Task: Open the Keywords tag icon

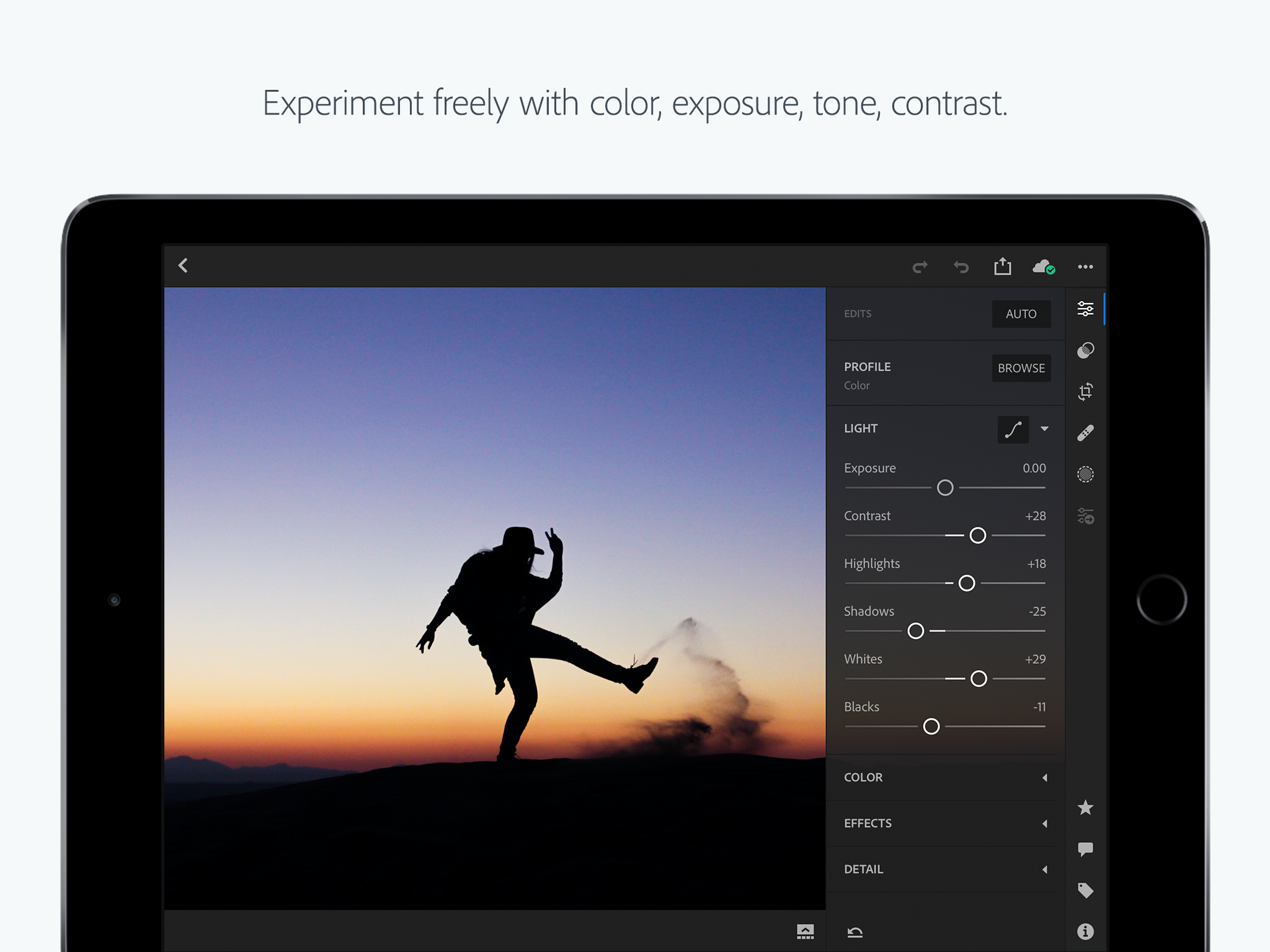Action: pos(1085,891)
